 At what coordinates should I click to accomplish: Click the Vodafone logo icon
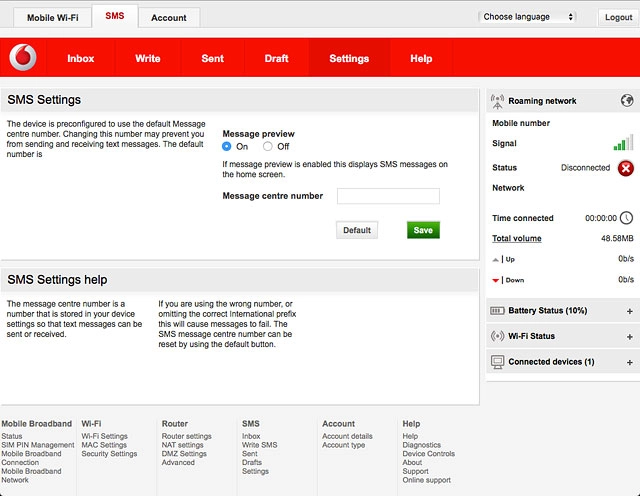click(x=23, y=59)
